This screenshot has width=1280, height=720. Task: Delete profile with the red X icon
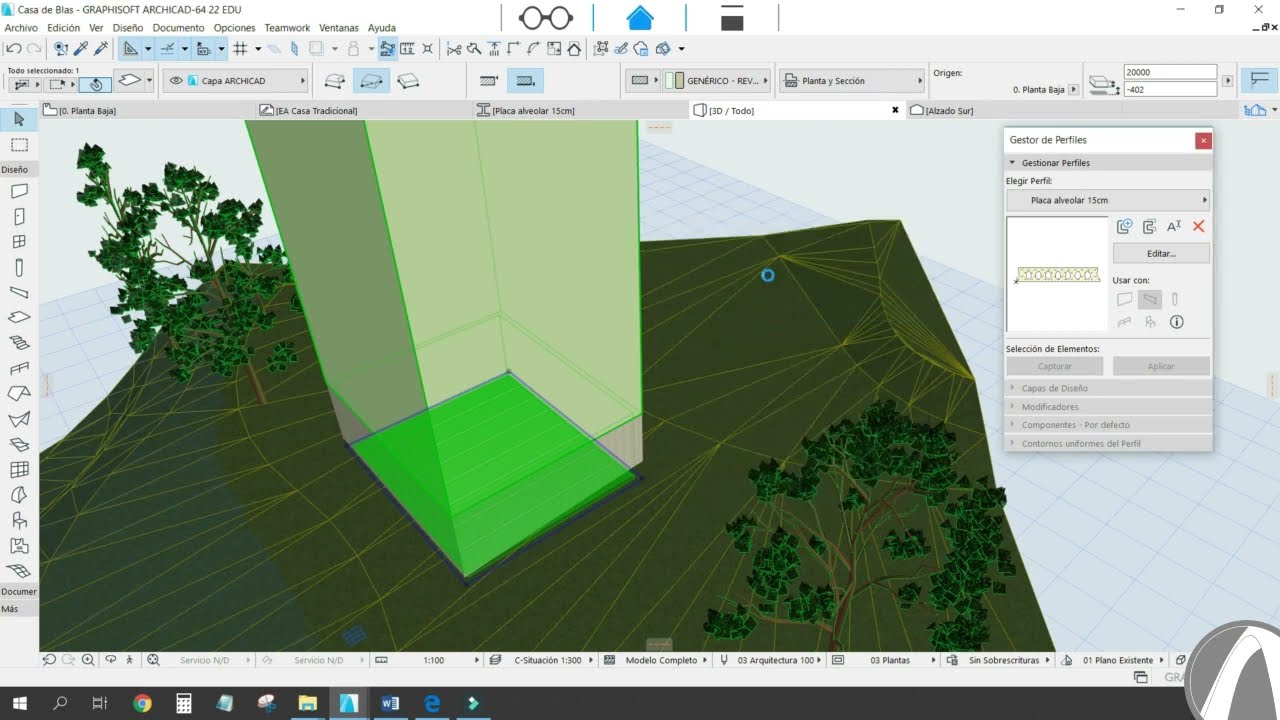pos(1199,227)
